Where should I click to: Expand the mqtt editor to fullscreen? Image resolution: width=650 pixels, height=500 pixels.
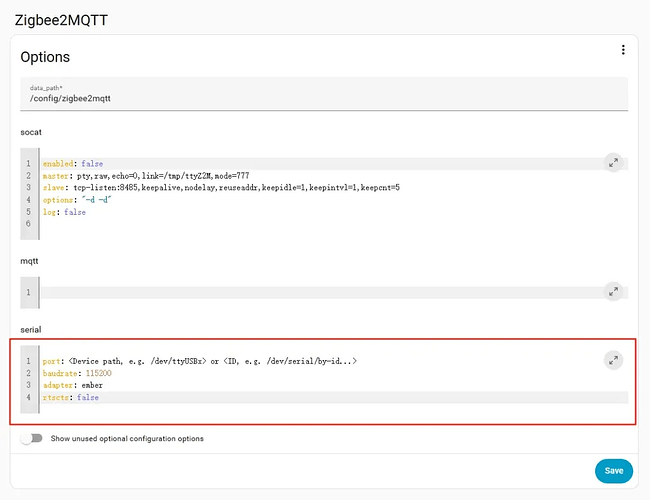pos(613,292)
